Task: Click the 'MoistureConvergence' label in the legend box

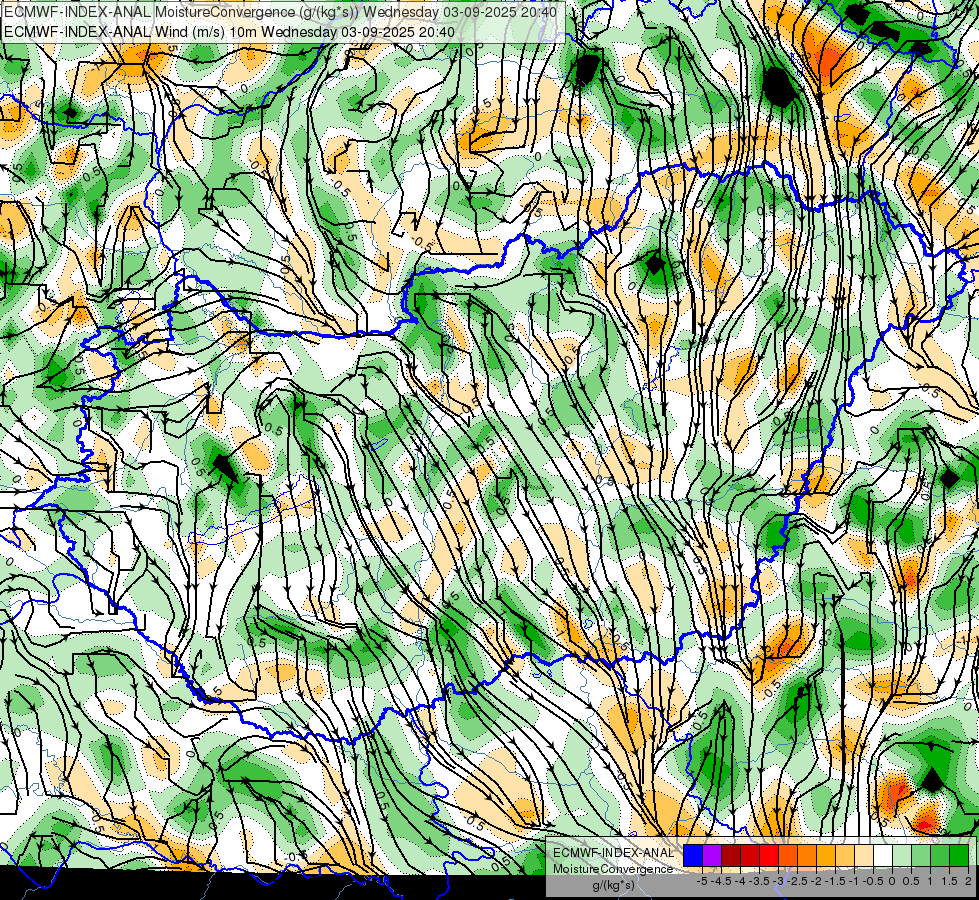Action: 613,869
